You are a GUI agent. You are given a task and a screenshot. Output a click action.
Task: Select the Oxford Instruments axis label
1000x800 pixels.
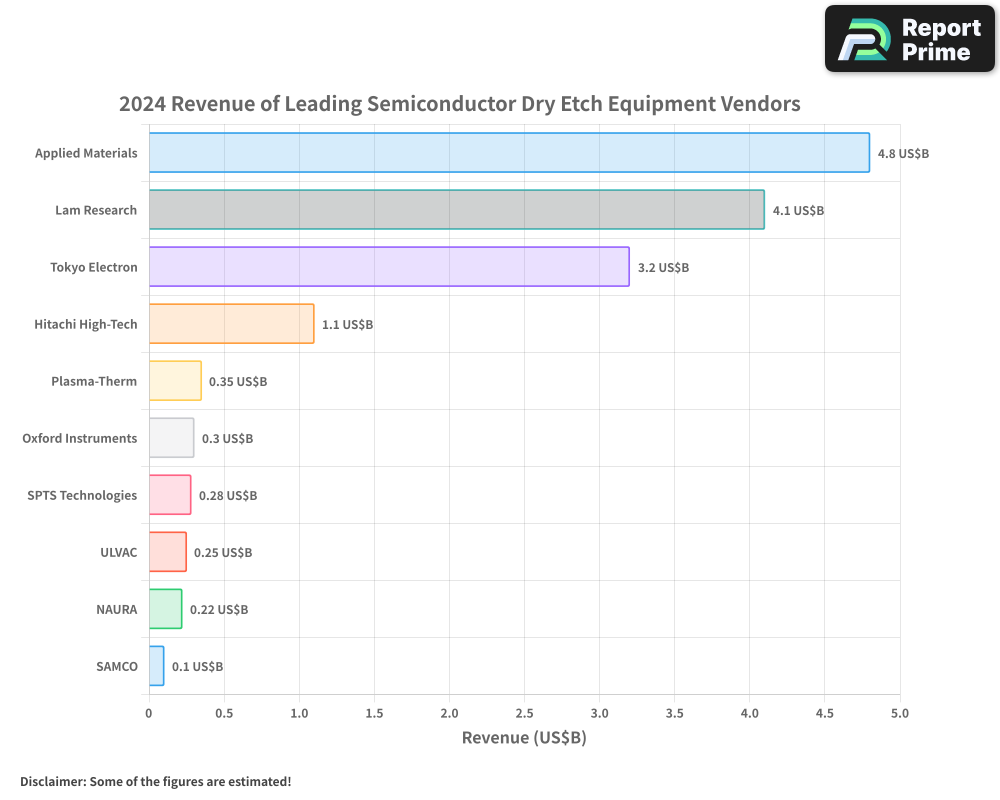[x=79, y=438]
